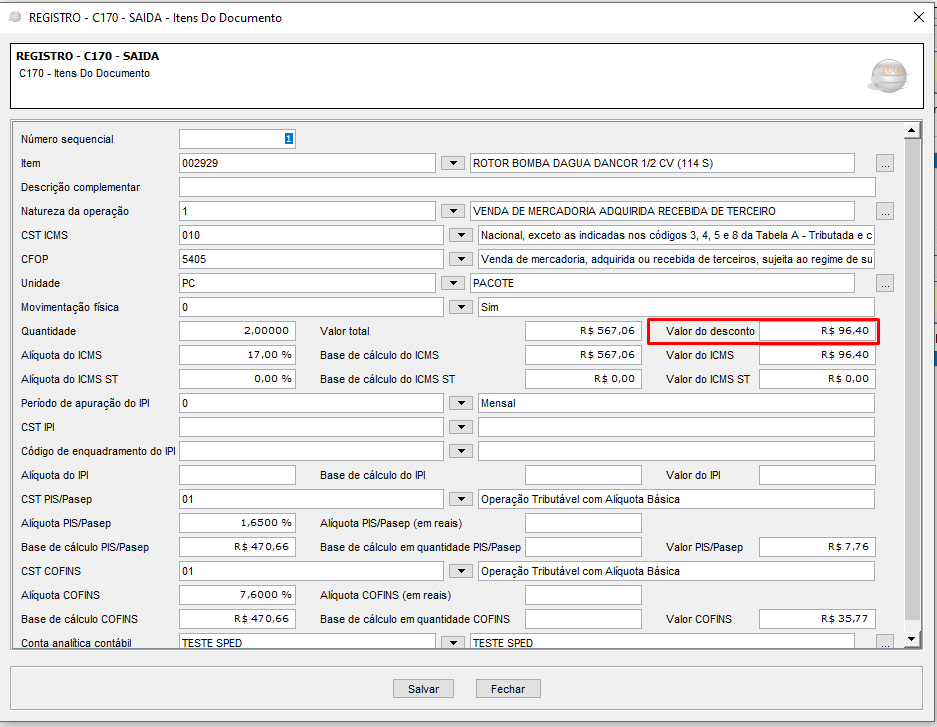
Task: Open the CST COFINS dropdown
Action: pyautogui.click(x=460, y=571)
